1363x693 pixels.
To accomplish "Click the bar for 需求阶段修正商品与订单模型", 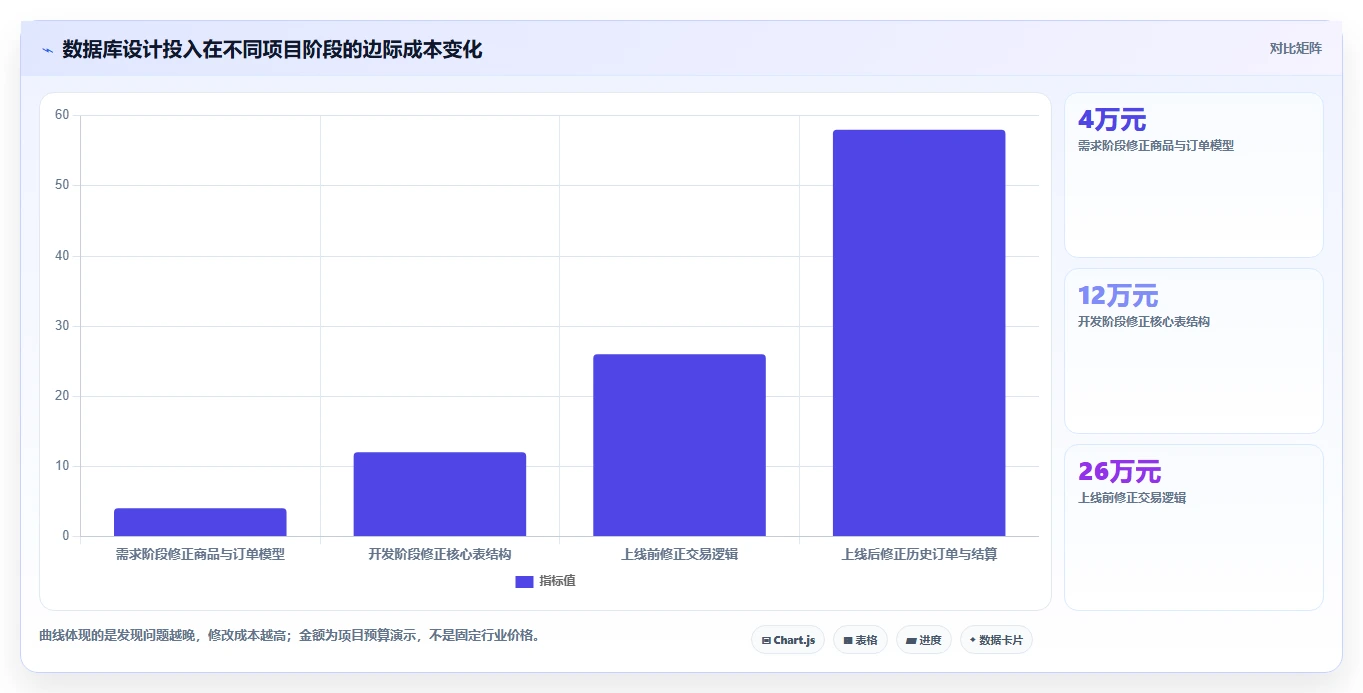I will coord(200,522).
